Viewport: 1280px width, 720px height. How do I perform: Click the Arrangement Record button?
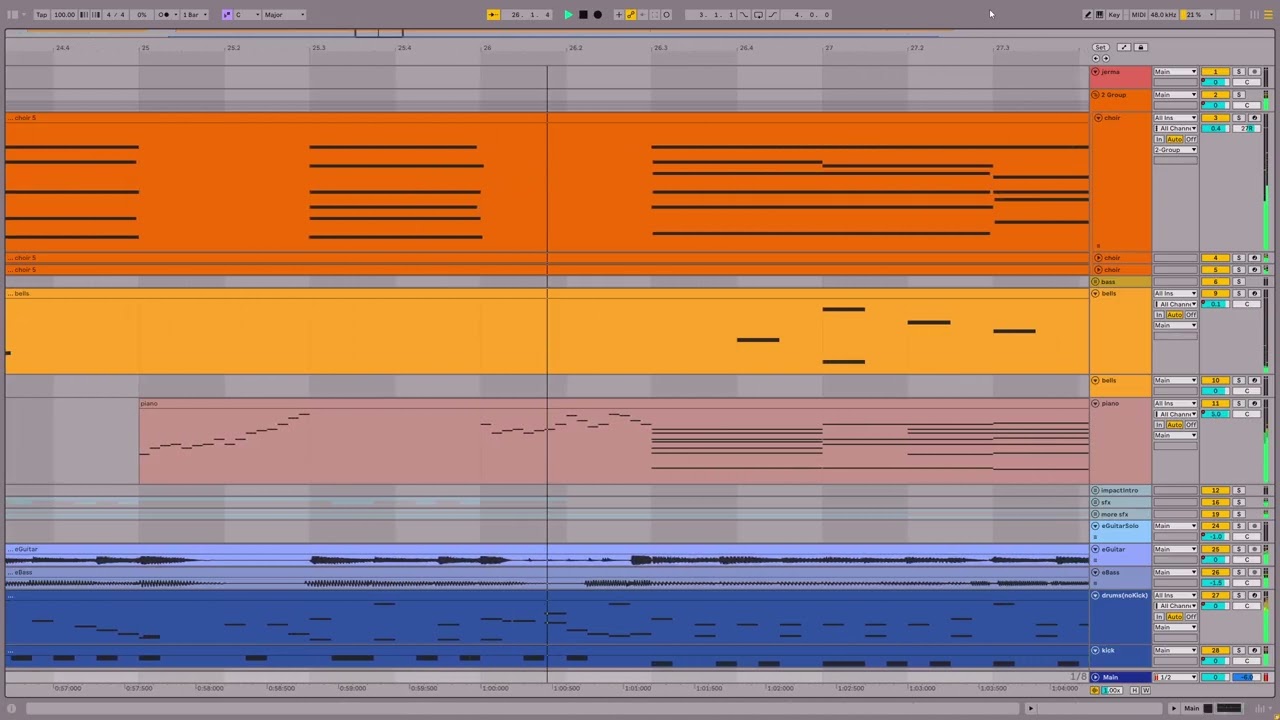[x=598, y=15]
